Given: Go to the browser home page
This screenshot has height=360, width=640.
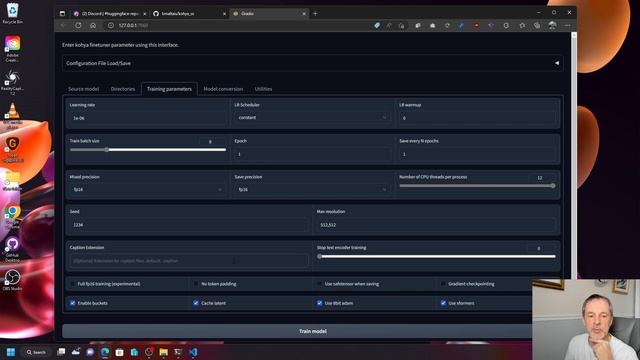Looking at the screenshot, I should coord(93,25).
